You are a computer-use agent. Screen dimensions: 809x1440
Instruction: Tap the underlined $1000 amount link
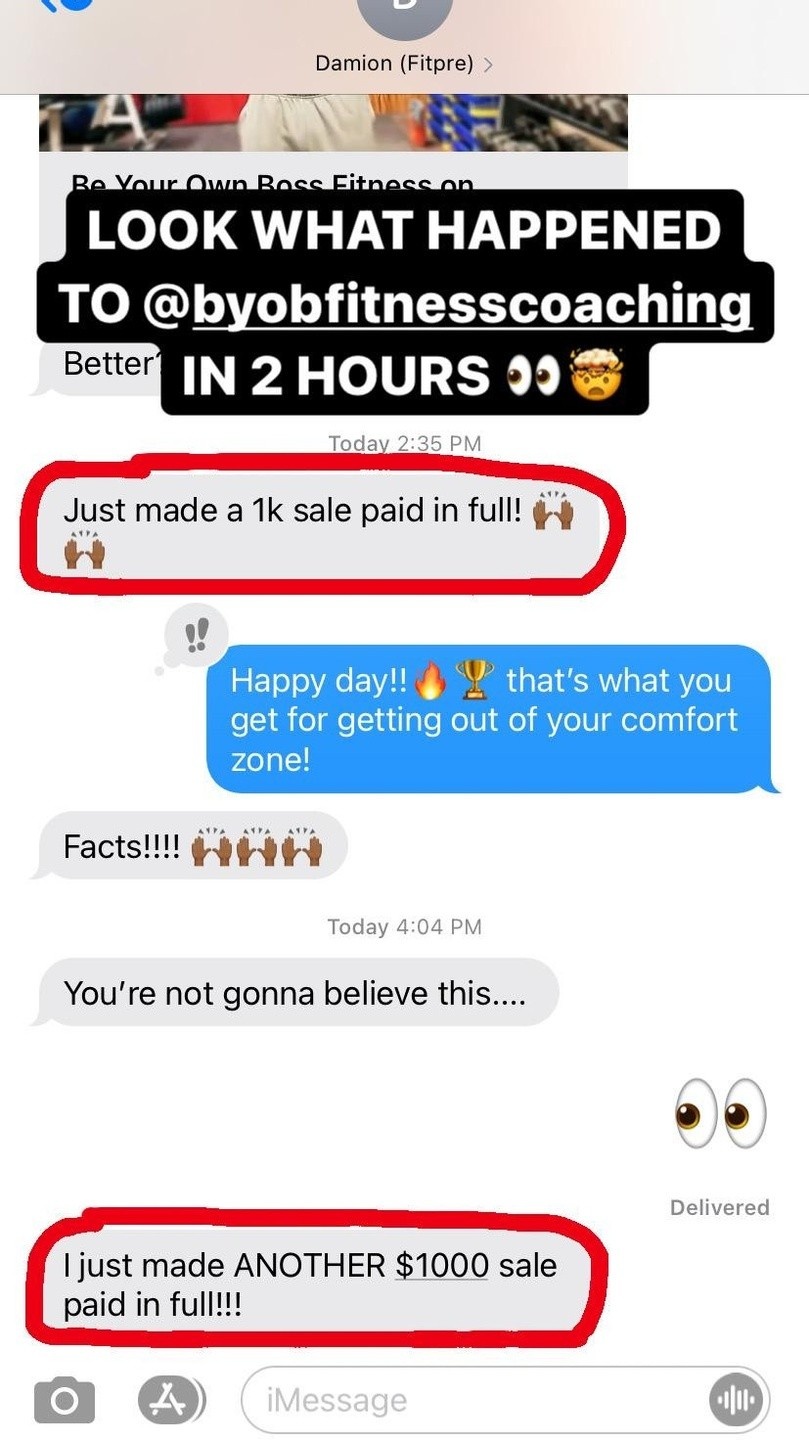coord(442,1265)
